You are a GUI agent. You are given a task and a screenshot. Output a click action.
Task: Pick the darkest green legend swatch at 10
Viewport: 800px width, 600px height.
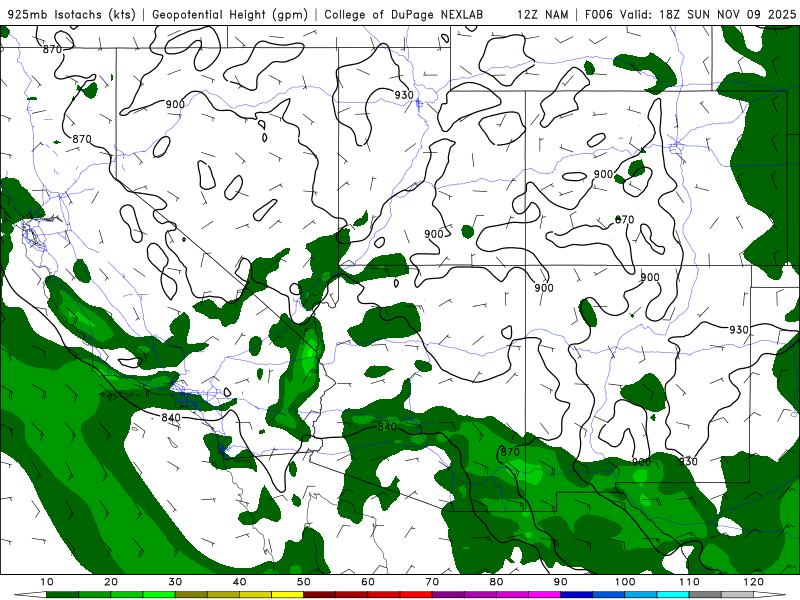pyautogui.click(x=62, y=595)
